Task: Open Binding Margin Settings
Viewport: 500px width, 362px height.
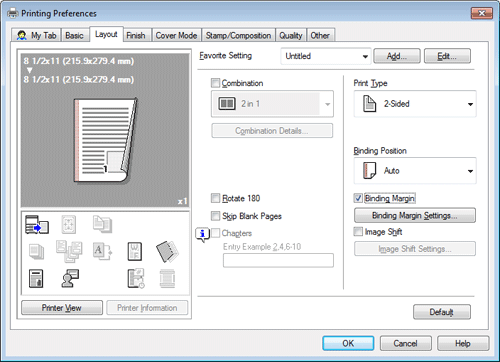Action: coord(415,215)
